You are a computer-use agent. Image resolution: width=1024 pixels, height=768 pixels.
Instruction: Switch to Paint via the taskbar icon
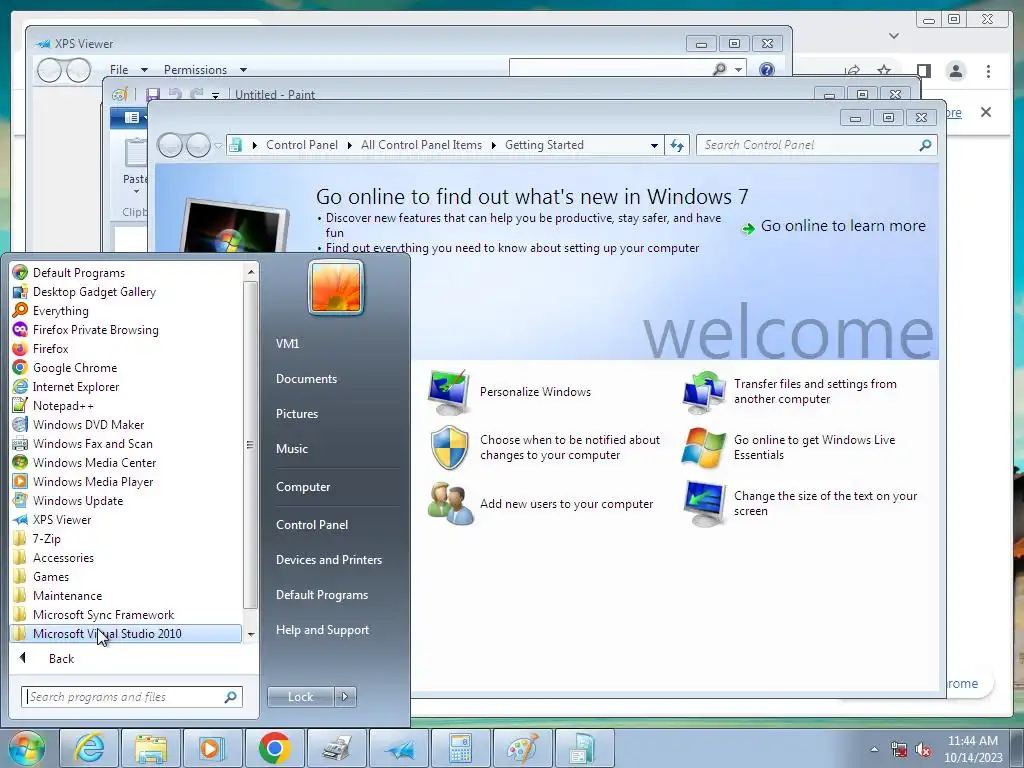(522, 748)
